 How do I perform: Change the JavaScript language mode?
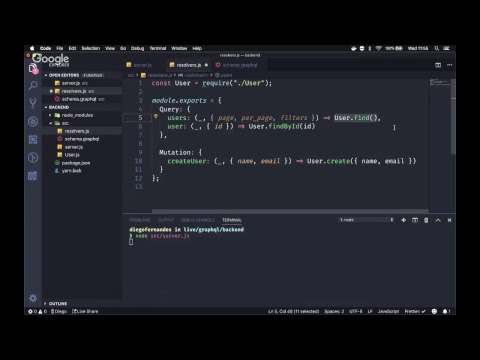[388, 311]
